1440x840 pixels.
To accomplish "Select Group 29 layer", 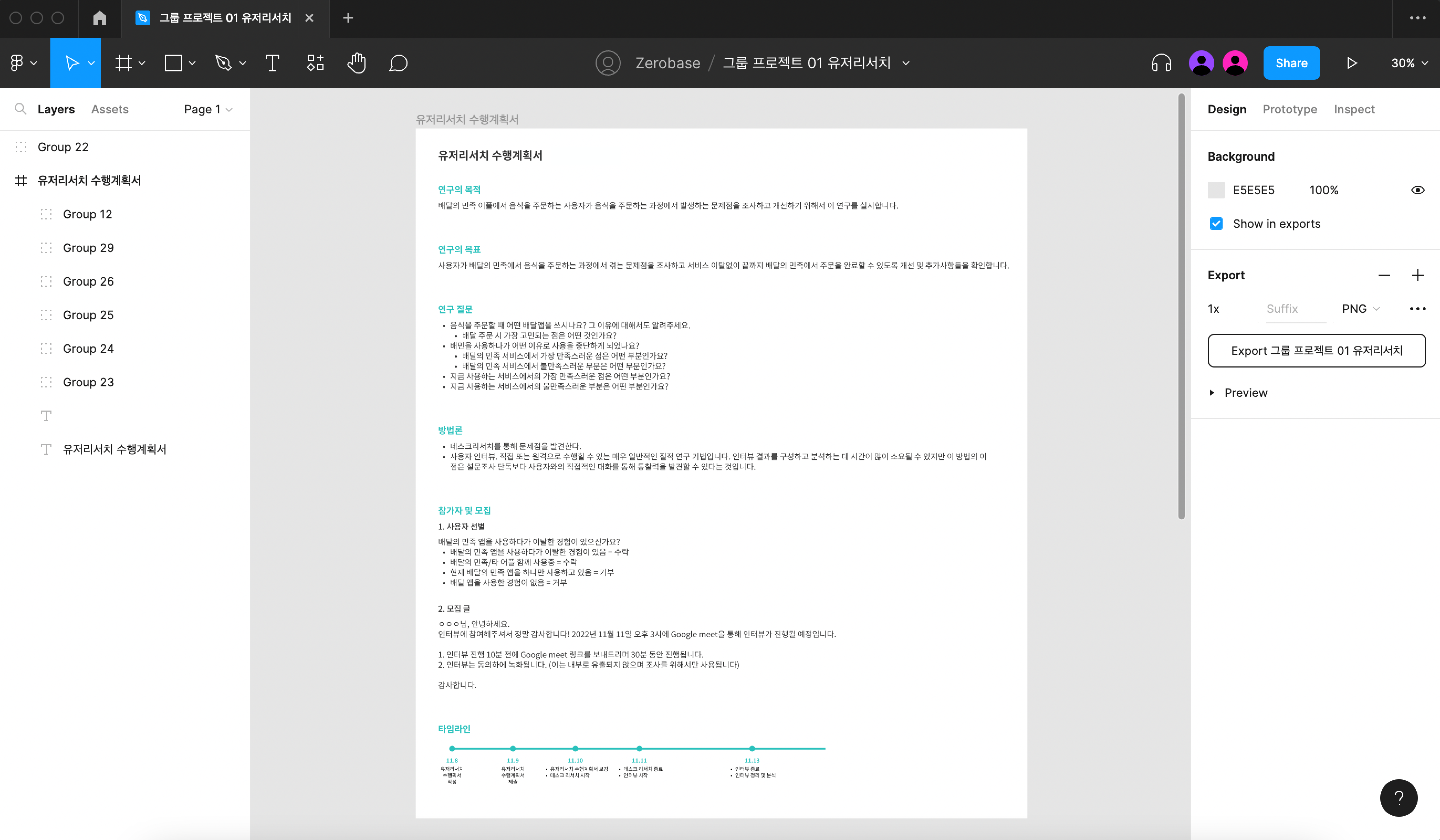I will pyautogui.click(x=124, y=248).
